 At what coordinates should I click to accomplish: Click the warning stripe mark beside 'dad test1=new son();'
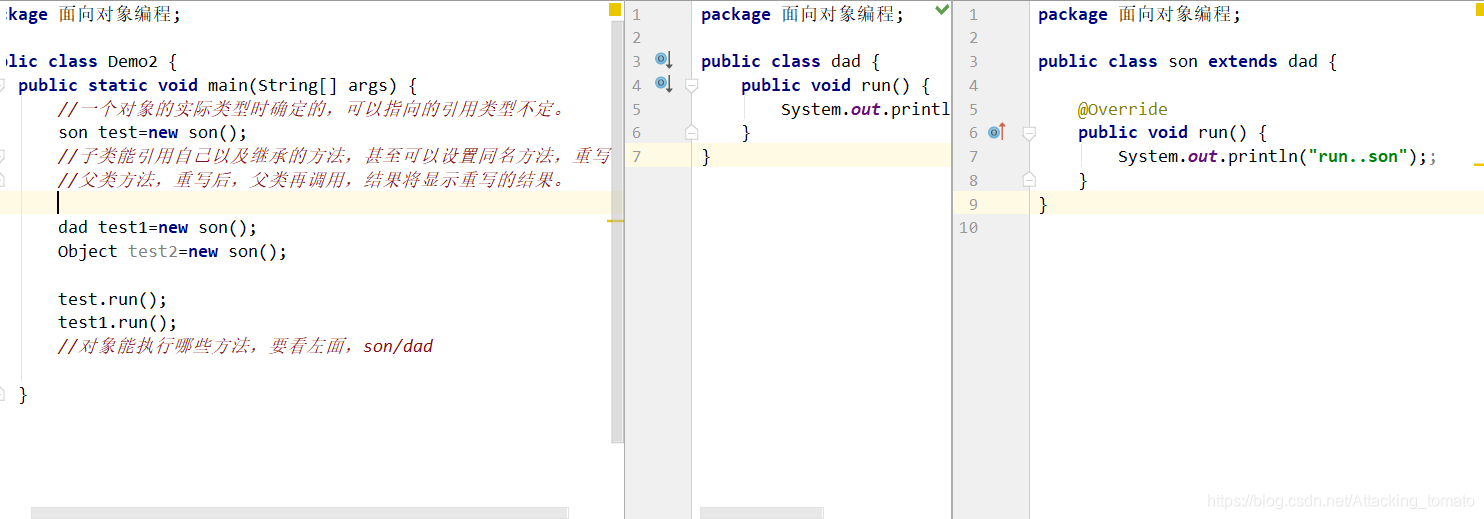pos(617,220)
